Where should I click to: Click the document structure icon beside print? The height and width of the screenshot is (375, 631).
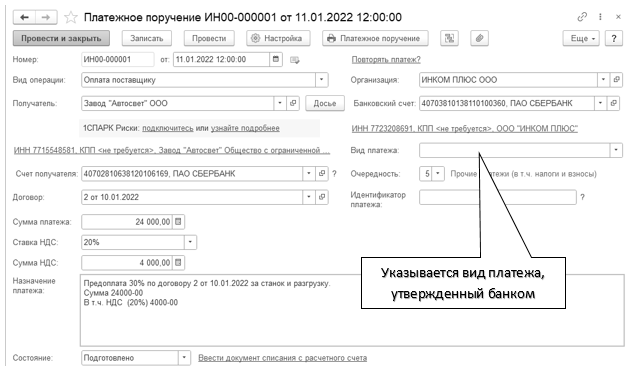click(449, 38)
